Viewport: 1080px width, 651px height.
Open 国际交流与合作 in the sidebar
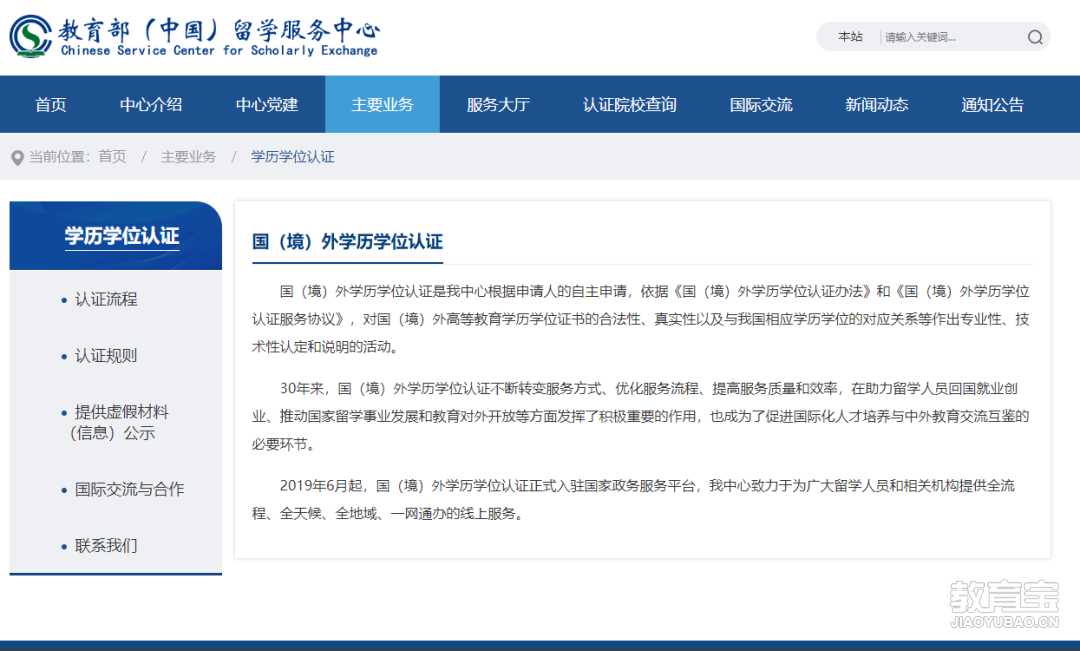(129, 489)
